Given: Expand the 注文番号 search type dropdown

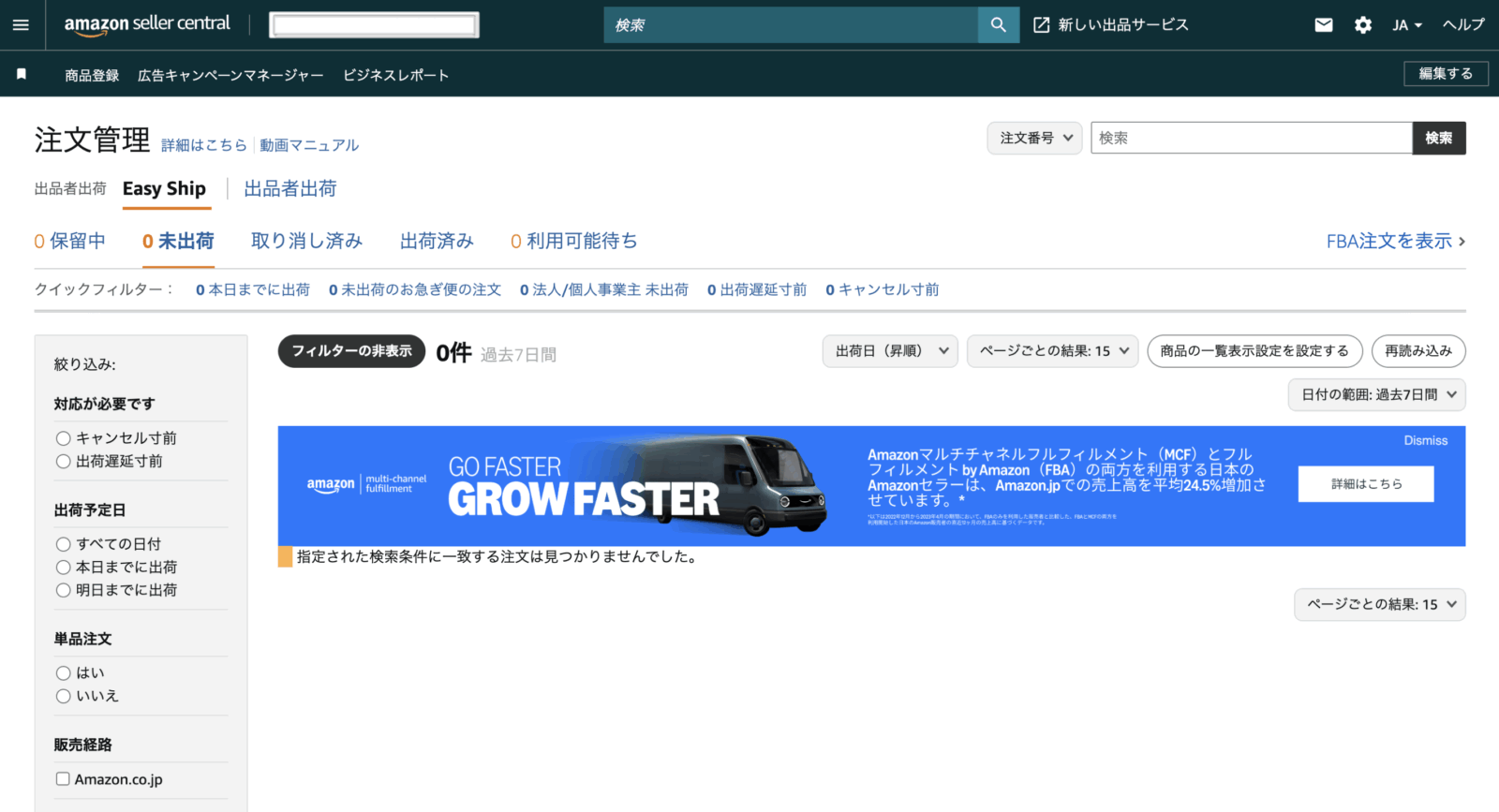Looking at the screenshot, I should (x=1034, y=139).
